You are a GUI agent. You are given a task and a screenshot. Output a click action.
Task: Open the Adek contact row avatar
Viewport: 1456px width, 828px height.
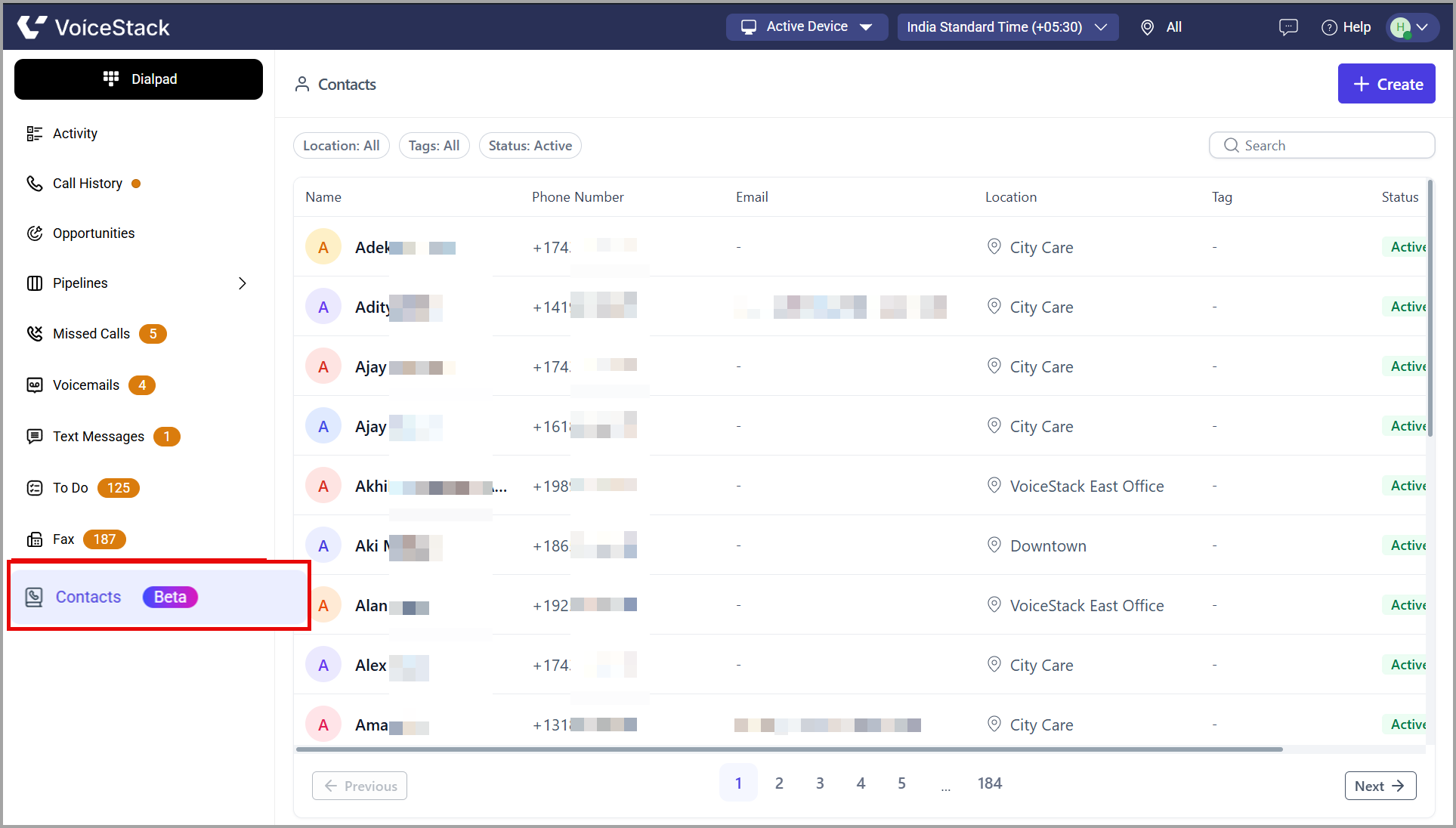pyautogui.click(x=323, y=247)
